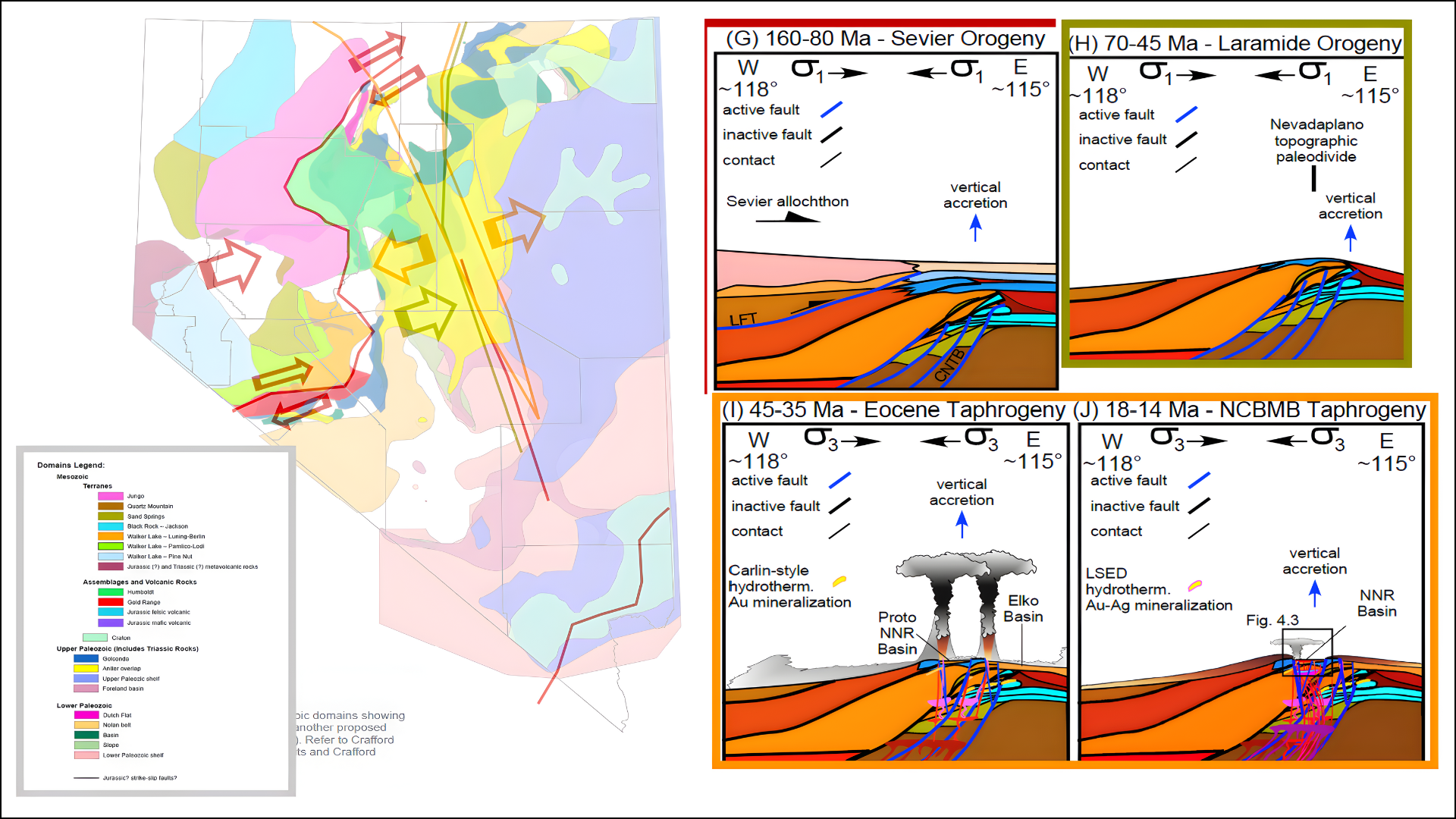Click the Jungo pink legend swatch

point(110,496)
